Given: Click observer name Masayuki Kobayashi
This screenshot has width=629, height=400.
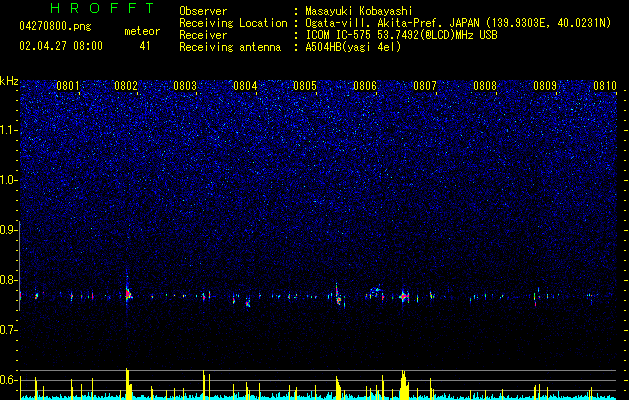Looking at the screenshot, I should tap(359, 11).
